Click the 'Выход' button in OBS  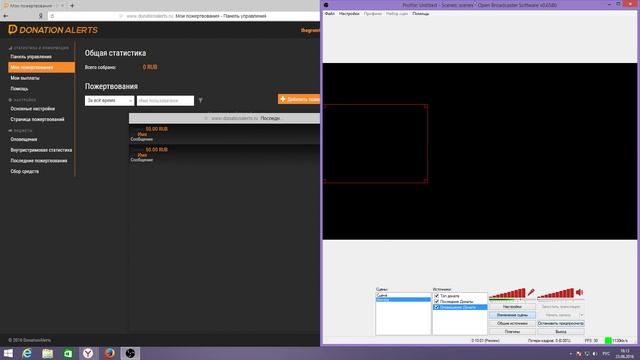[561, 332]
